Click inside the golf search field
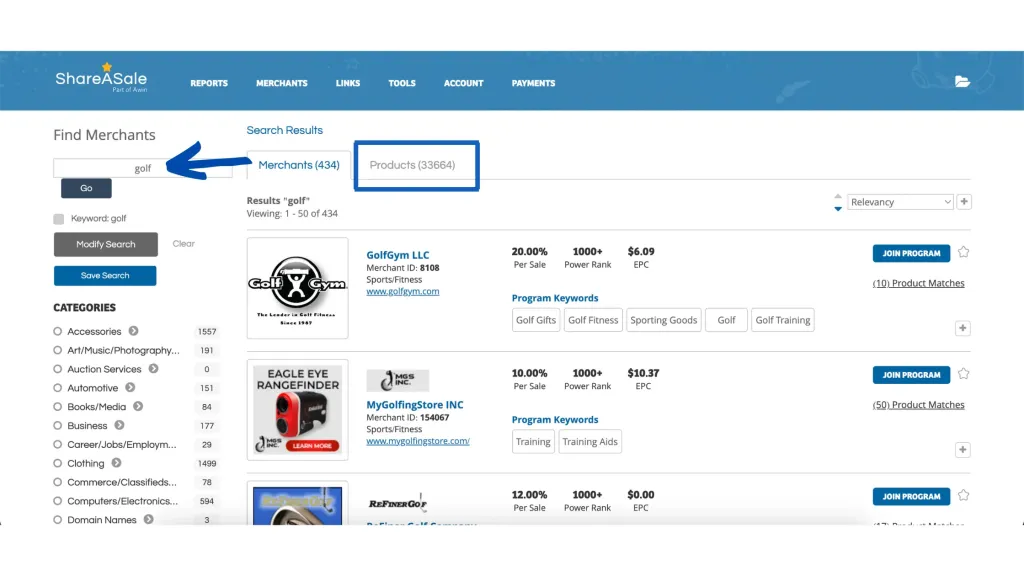Image resolution: width=1024 pixels, height=576 pixels. click(x=142, y=168)
